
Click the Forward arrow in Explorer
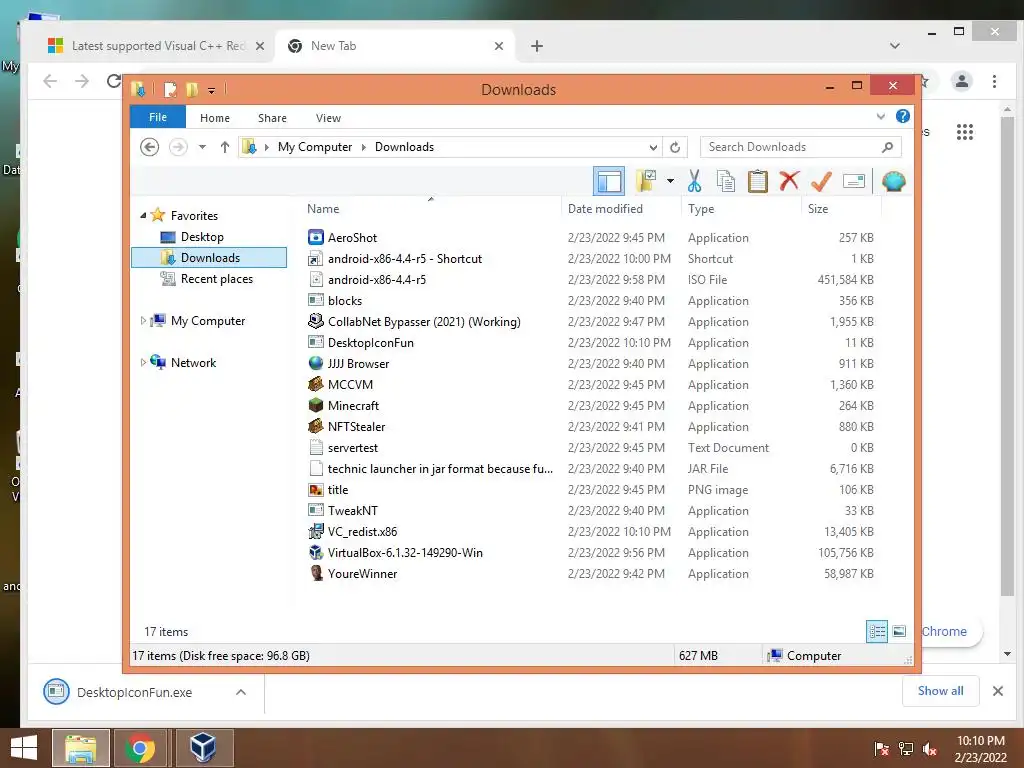point(178,147)
